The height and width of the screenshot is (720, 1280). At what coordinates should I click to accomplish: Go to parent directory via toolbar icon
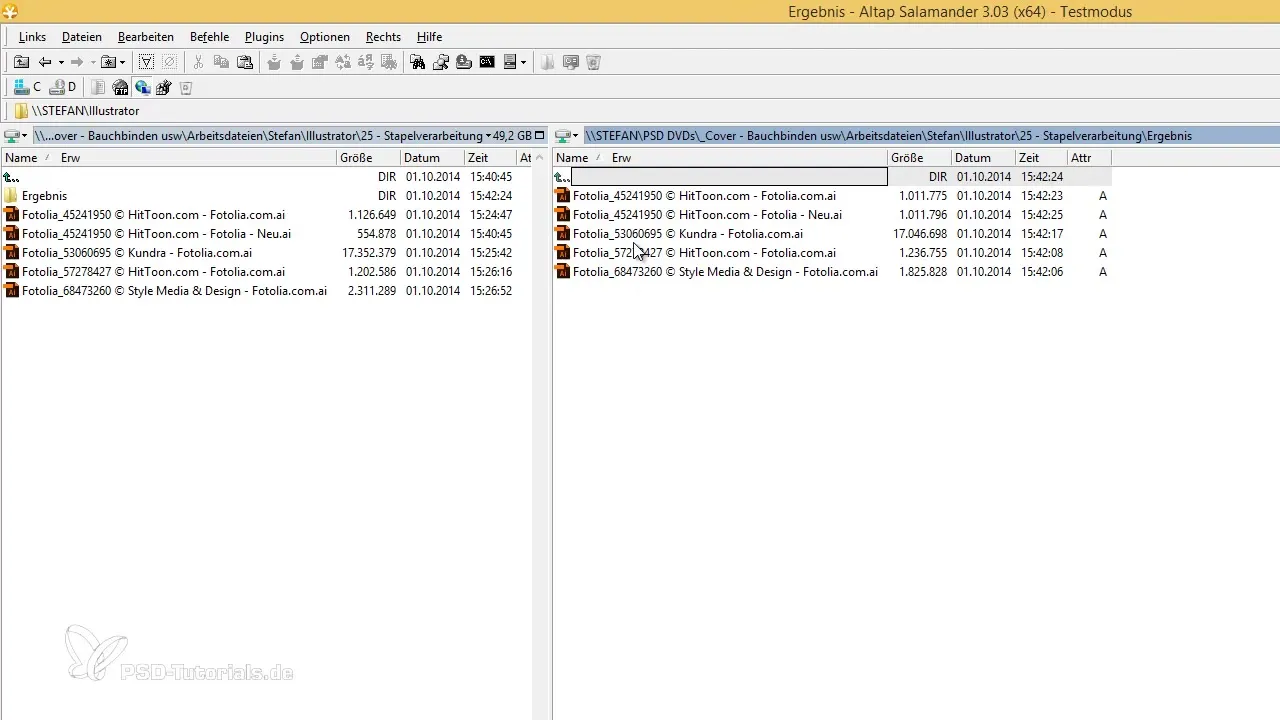point(21,62)
